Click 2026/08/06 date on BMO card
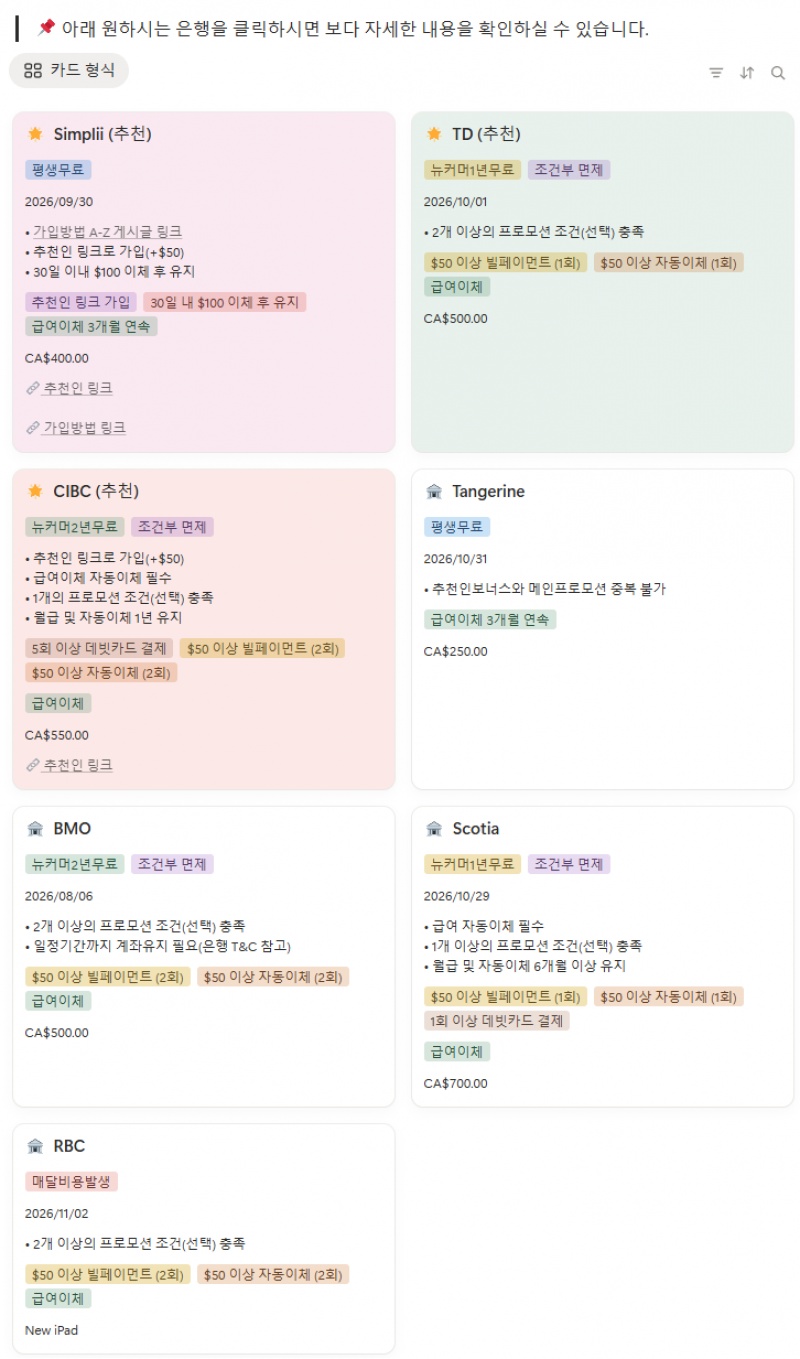Screen dimensions: 800x1359 click(59, 895)
